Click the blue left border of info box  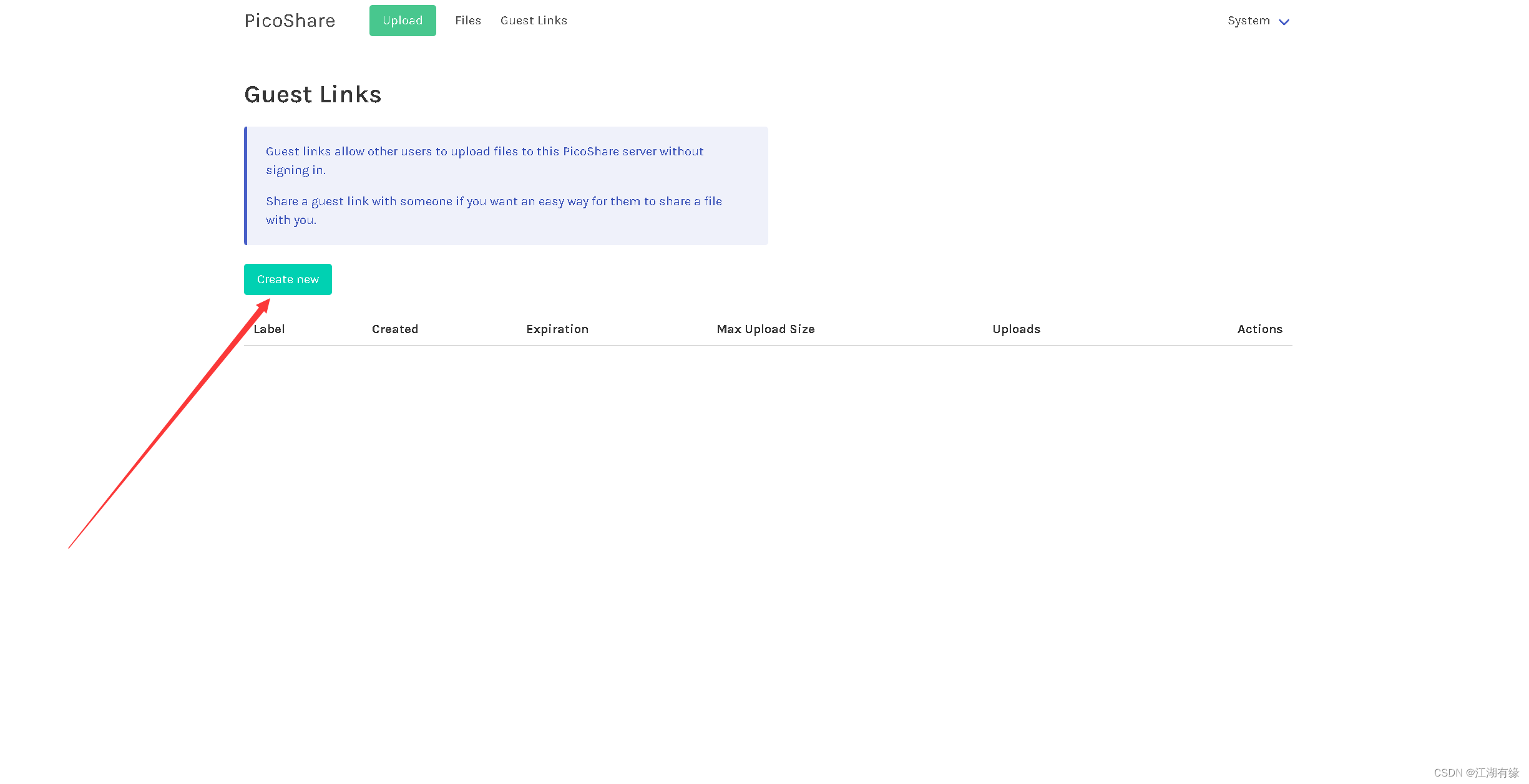point(246,186)
